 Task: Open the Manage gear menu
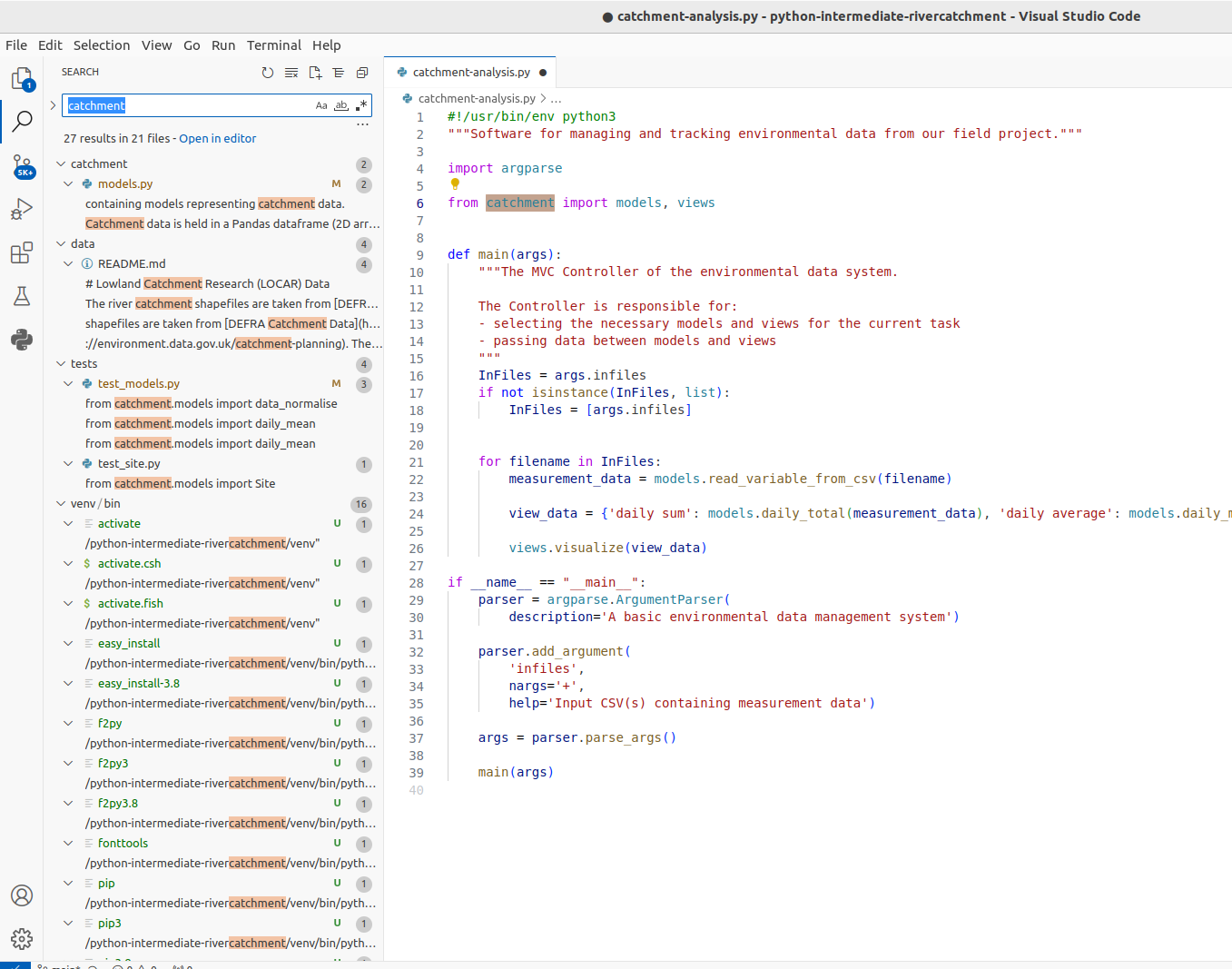coord(22,939)
